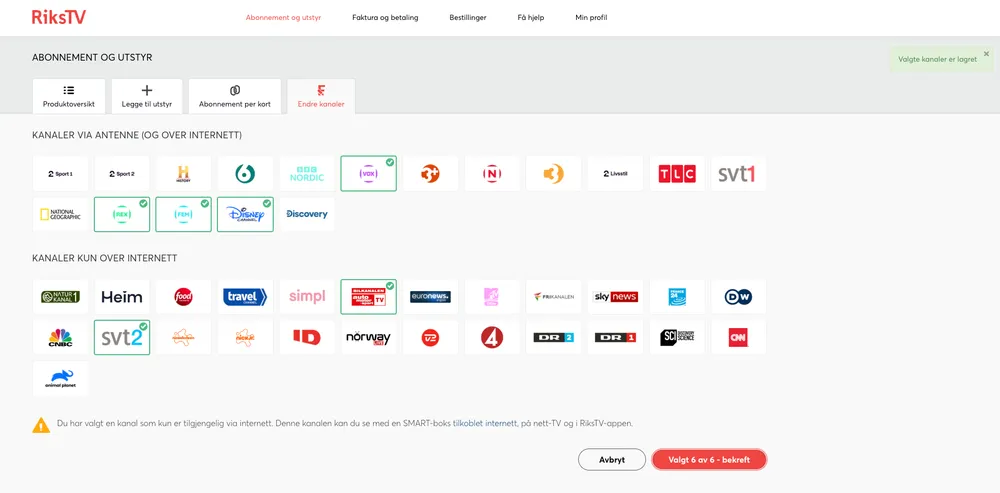Choose the BBC Nordic channel
Viewport: 1000px width, 493px height.
tap(307, 174)
